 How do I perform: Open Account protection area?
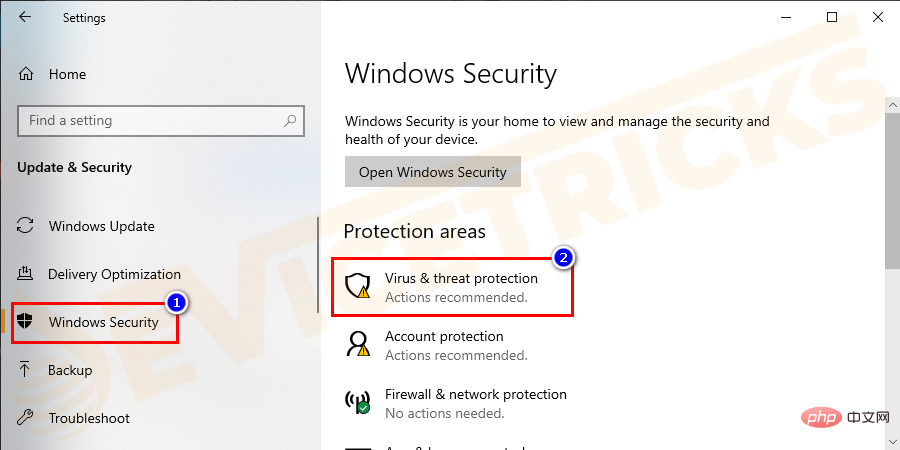pos(444,337)
